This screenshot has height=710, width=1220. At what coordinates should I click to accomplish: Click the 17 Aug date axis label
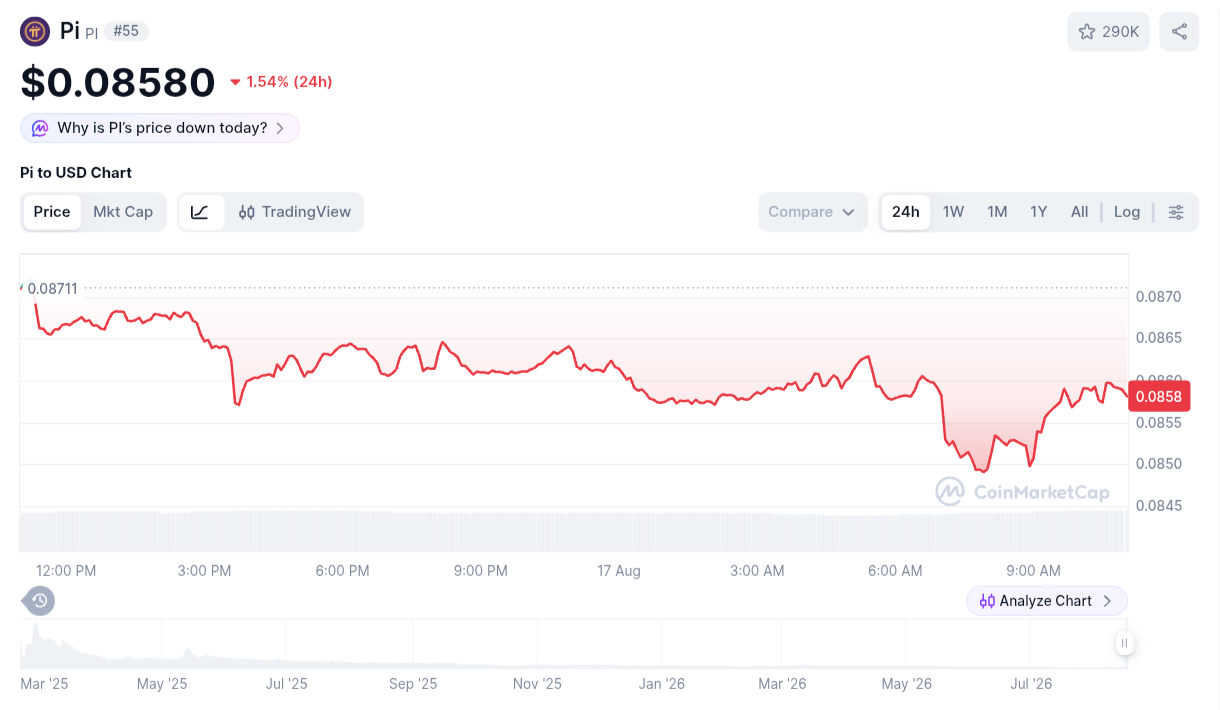coord(619,571)
